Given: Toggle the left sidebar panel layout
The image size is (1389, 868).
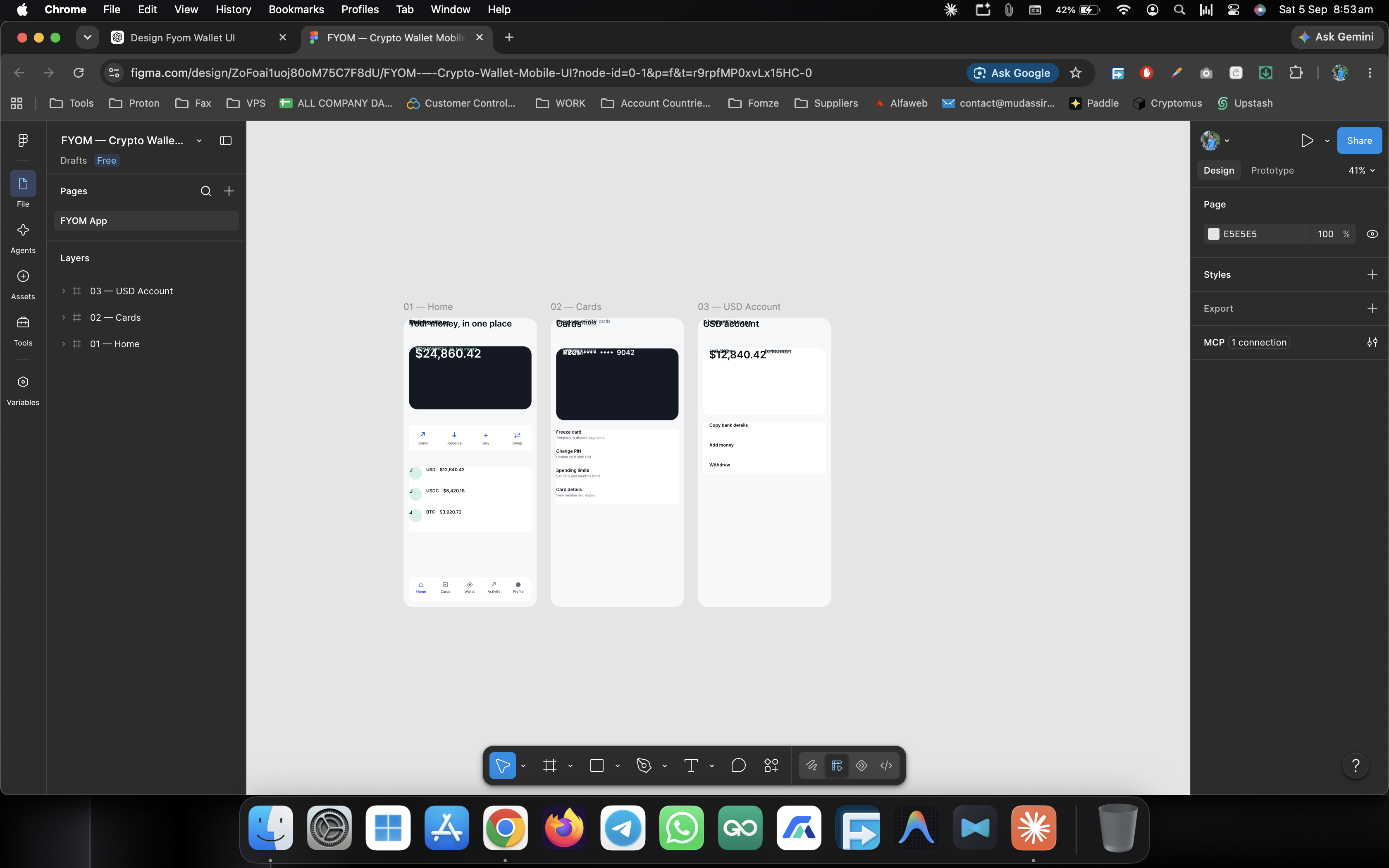Looking at the screenshot, I should pos(226,141).
